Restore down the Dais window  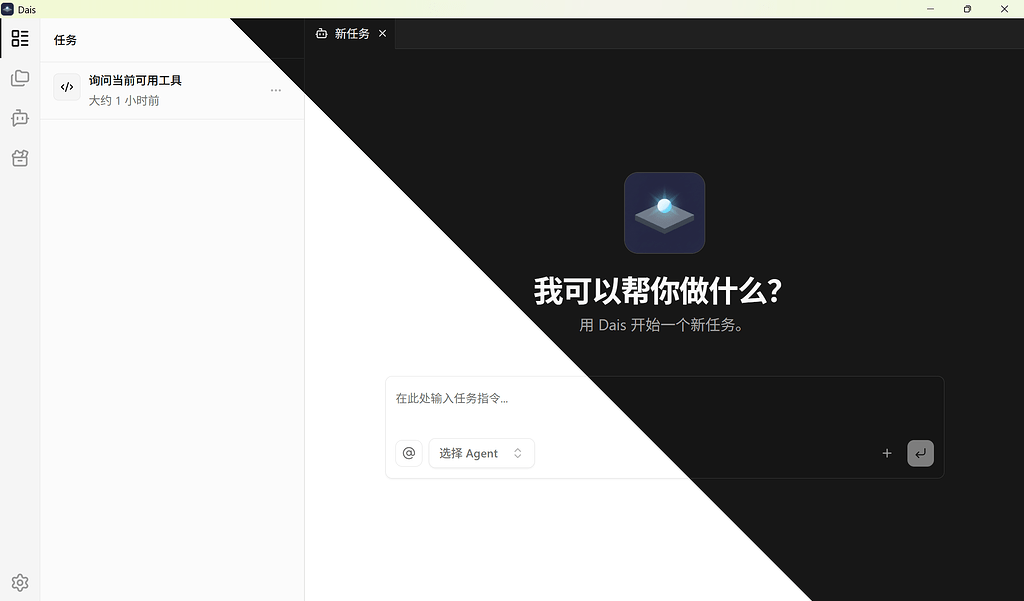coord(967,9)
